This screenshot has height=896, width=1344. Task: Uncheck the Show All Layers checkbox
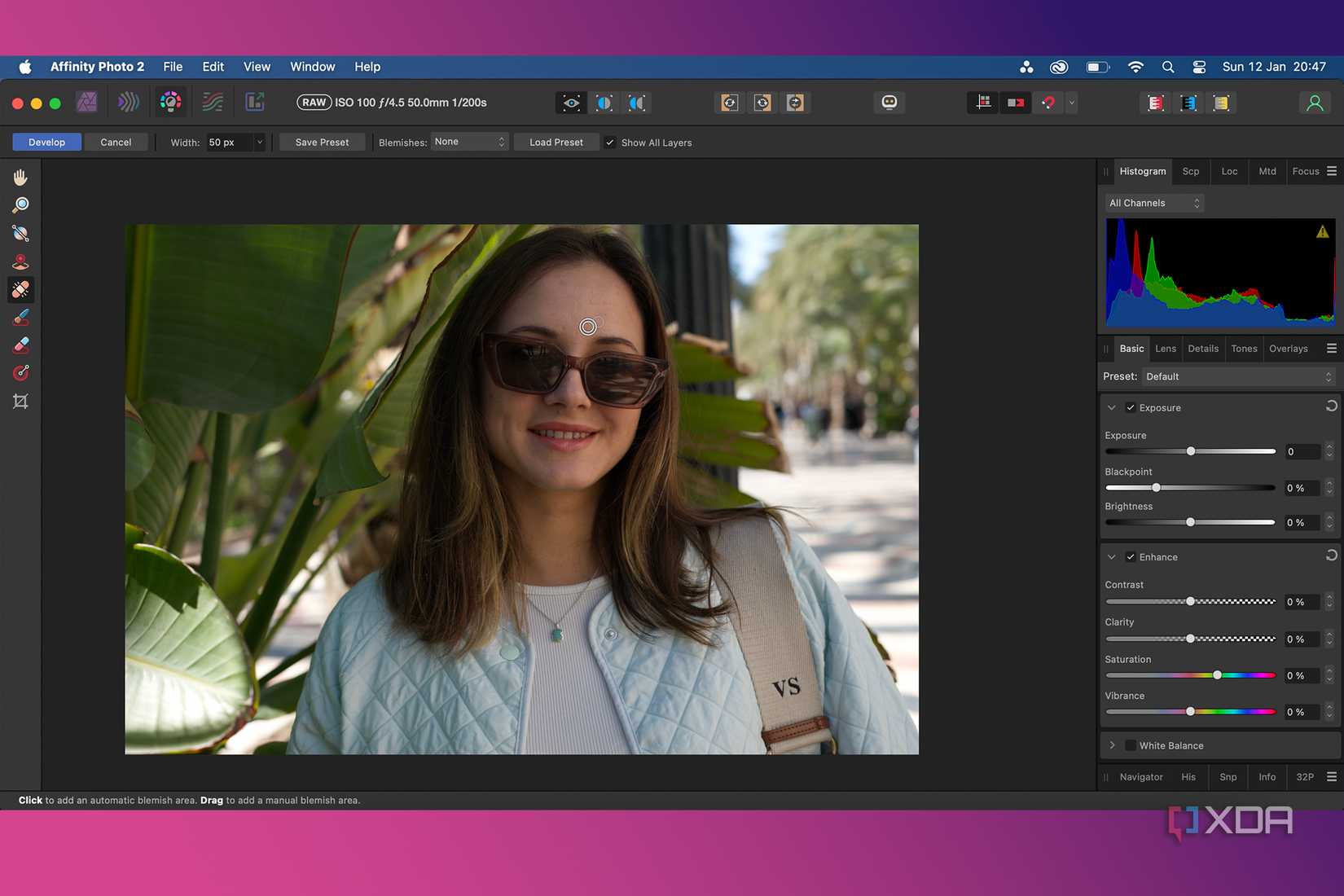coord(610,142)
